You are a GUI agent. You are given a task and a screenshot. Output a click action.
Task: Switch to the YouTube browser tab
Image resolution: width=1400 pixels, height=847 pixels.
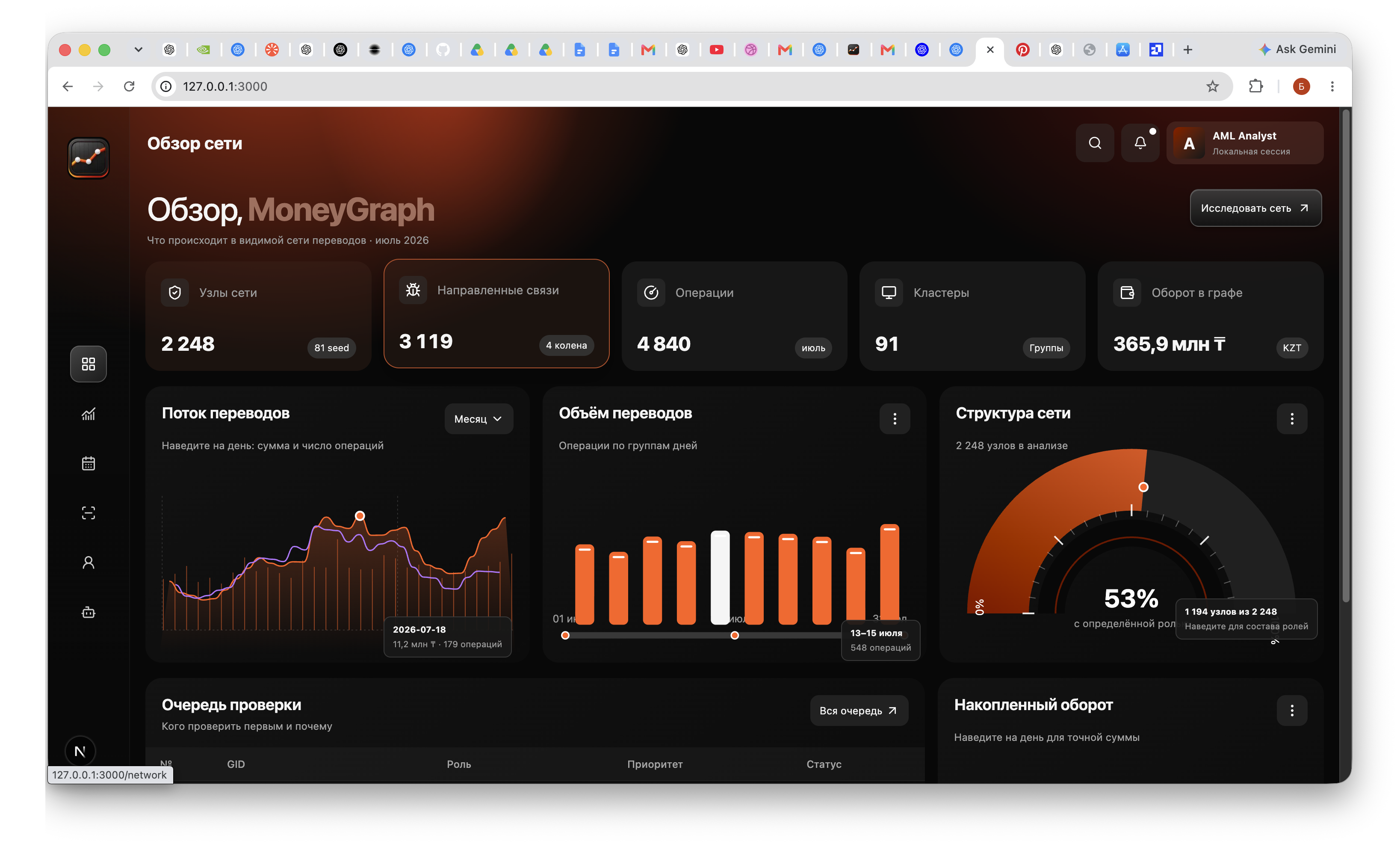(717, 50)
